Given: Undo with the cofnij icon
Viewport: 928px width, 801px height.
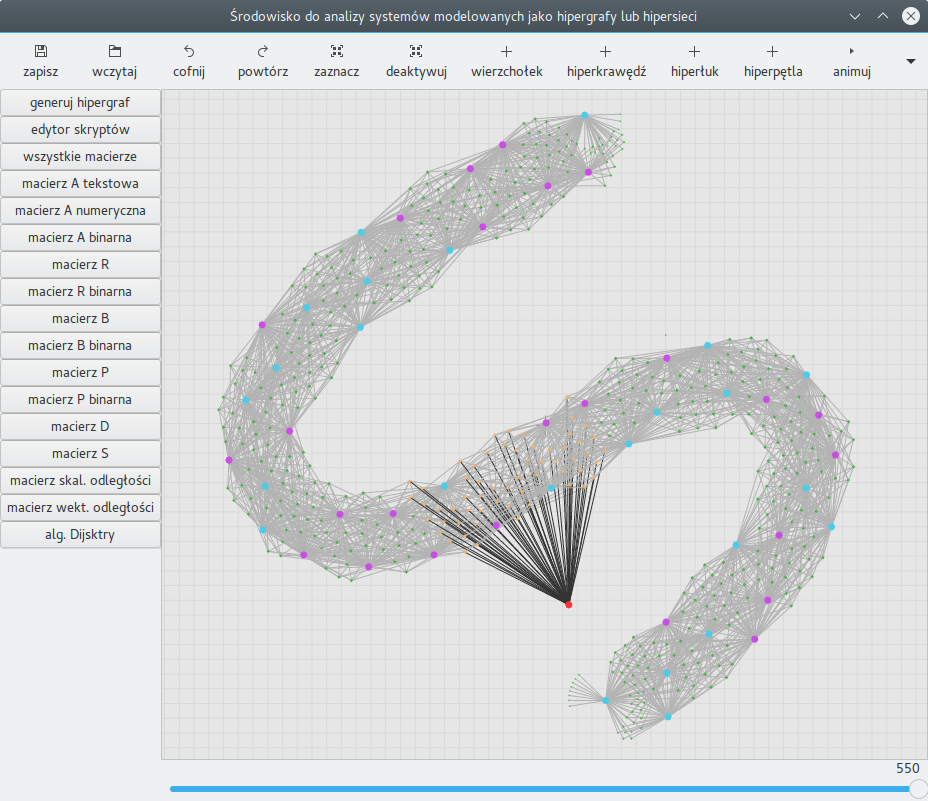Looking at the screenshot, I should coord(189,52).
